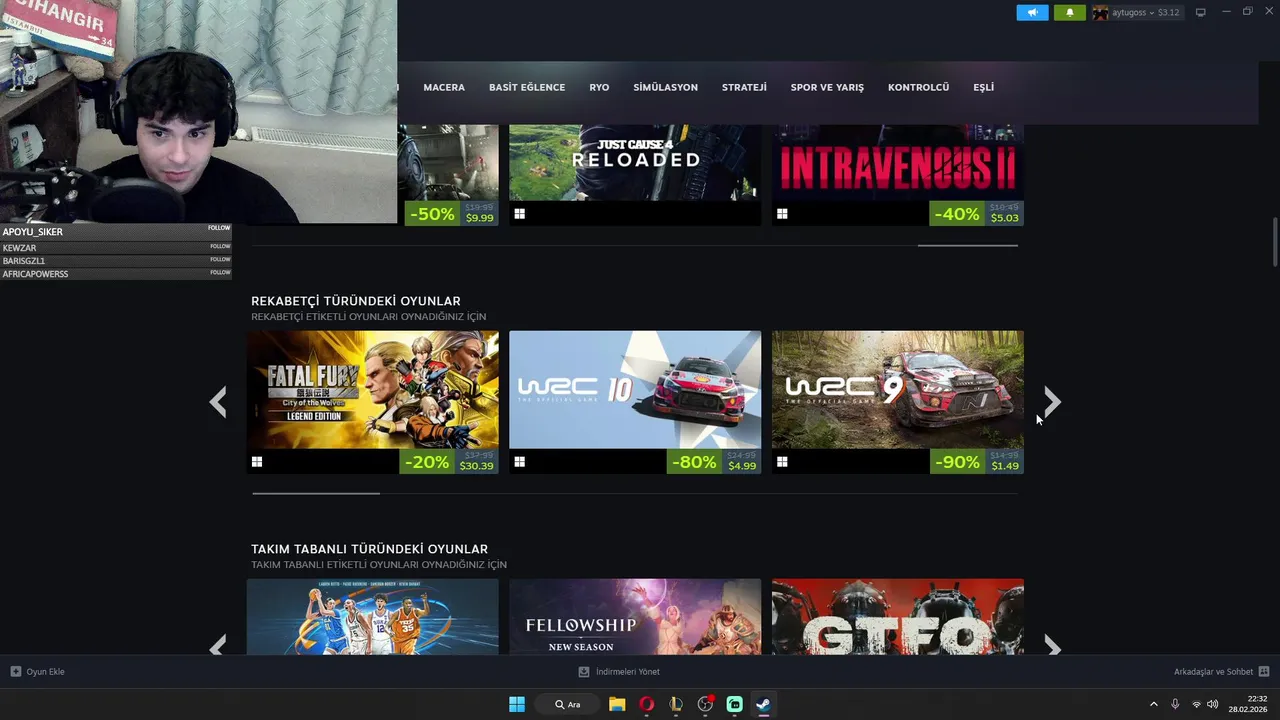This screenshot has width=1280, height=720.
Task: Open the Fellowship New Season card
Action: click(635, 617)
